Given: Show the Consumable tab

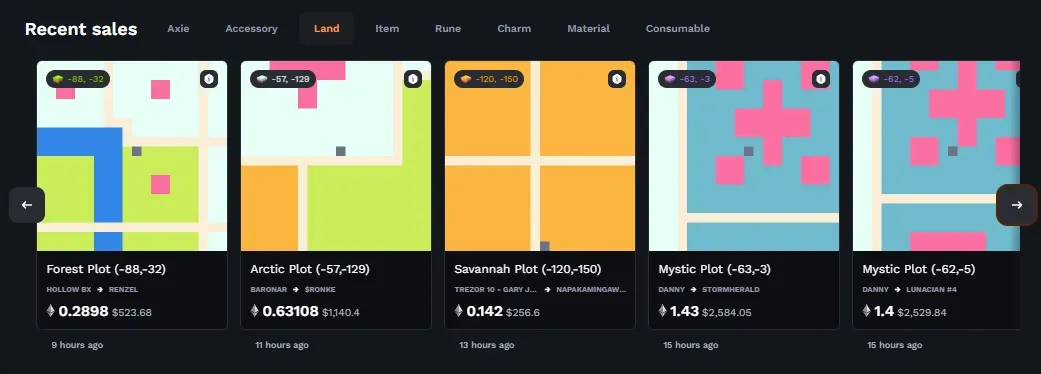Looking at the screenshot, I should click(x=678, y=29).
